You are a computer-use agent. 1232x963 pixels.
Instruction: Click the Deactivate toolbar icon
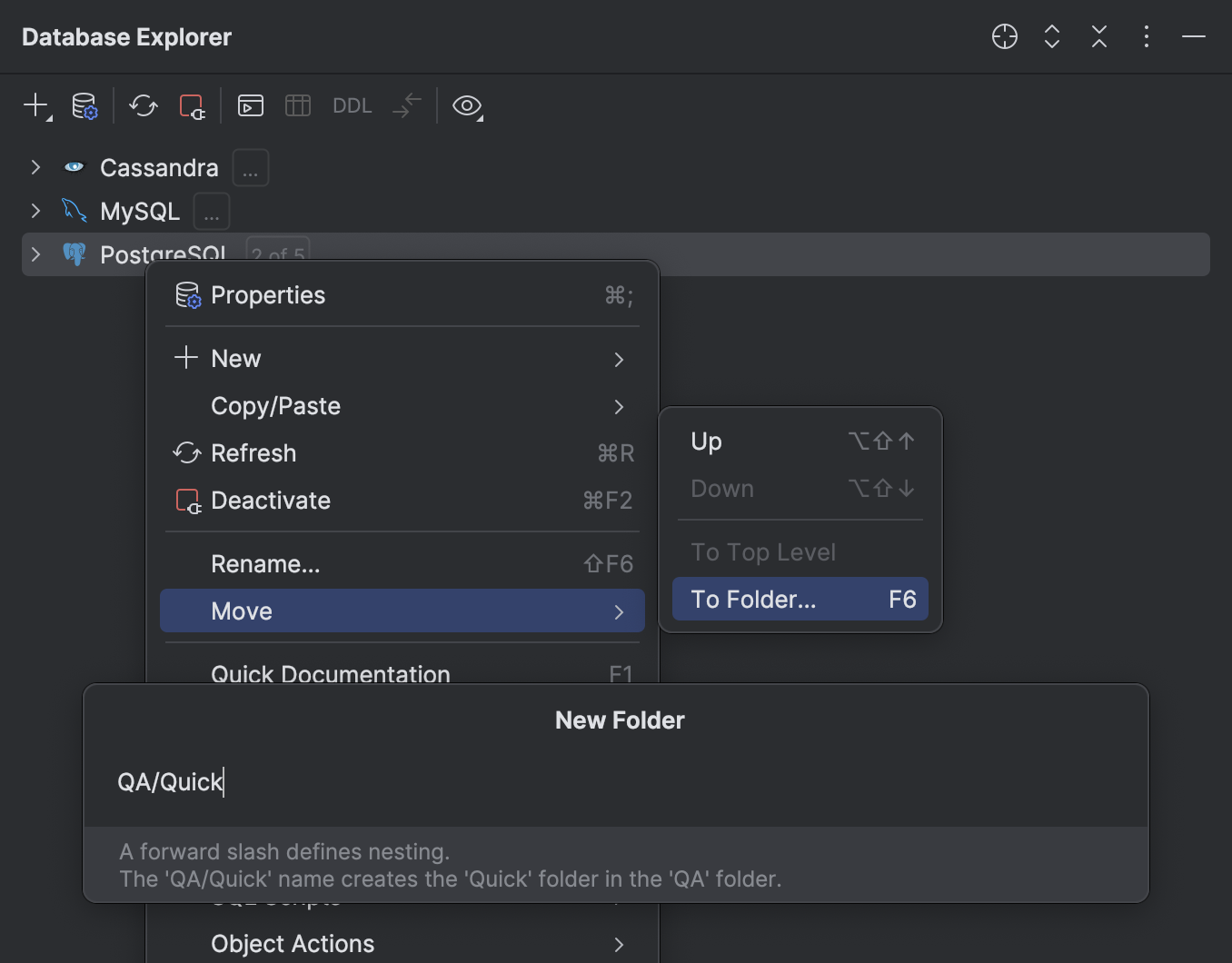[x=192, y=105]
